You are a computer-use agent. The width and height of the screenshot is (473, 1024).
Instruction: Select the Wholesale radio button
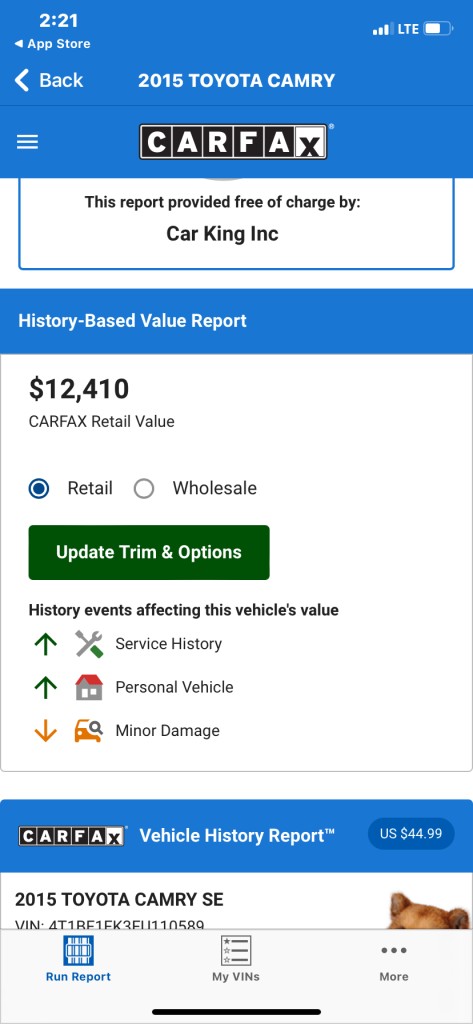pyautogui.click(x=144, y=488)
